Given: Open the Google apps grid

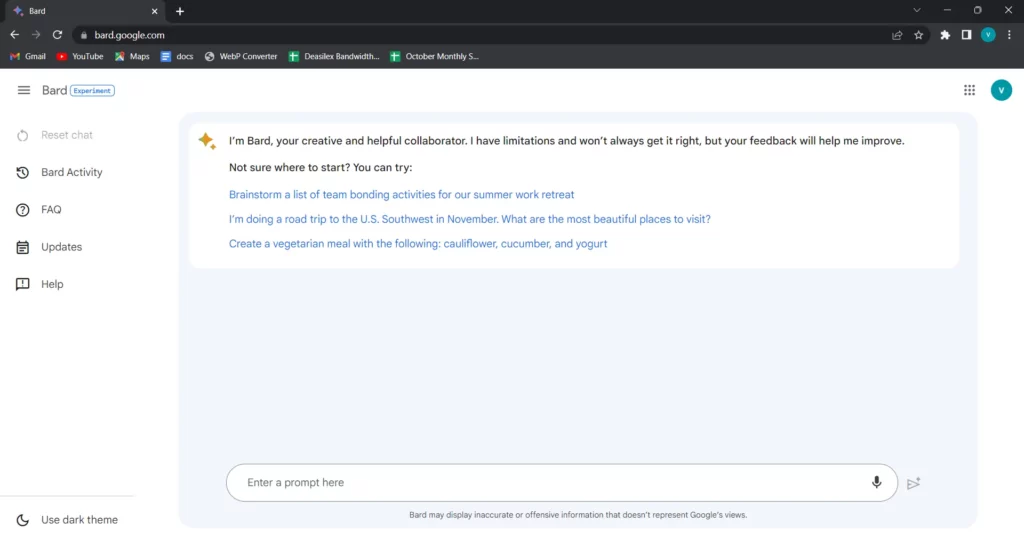Looking at the screenshot, I should point(969,90).
